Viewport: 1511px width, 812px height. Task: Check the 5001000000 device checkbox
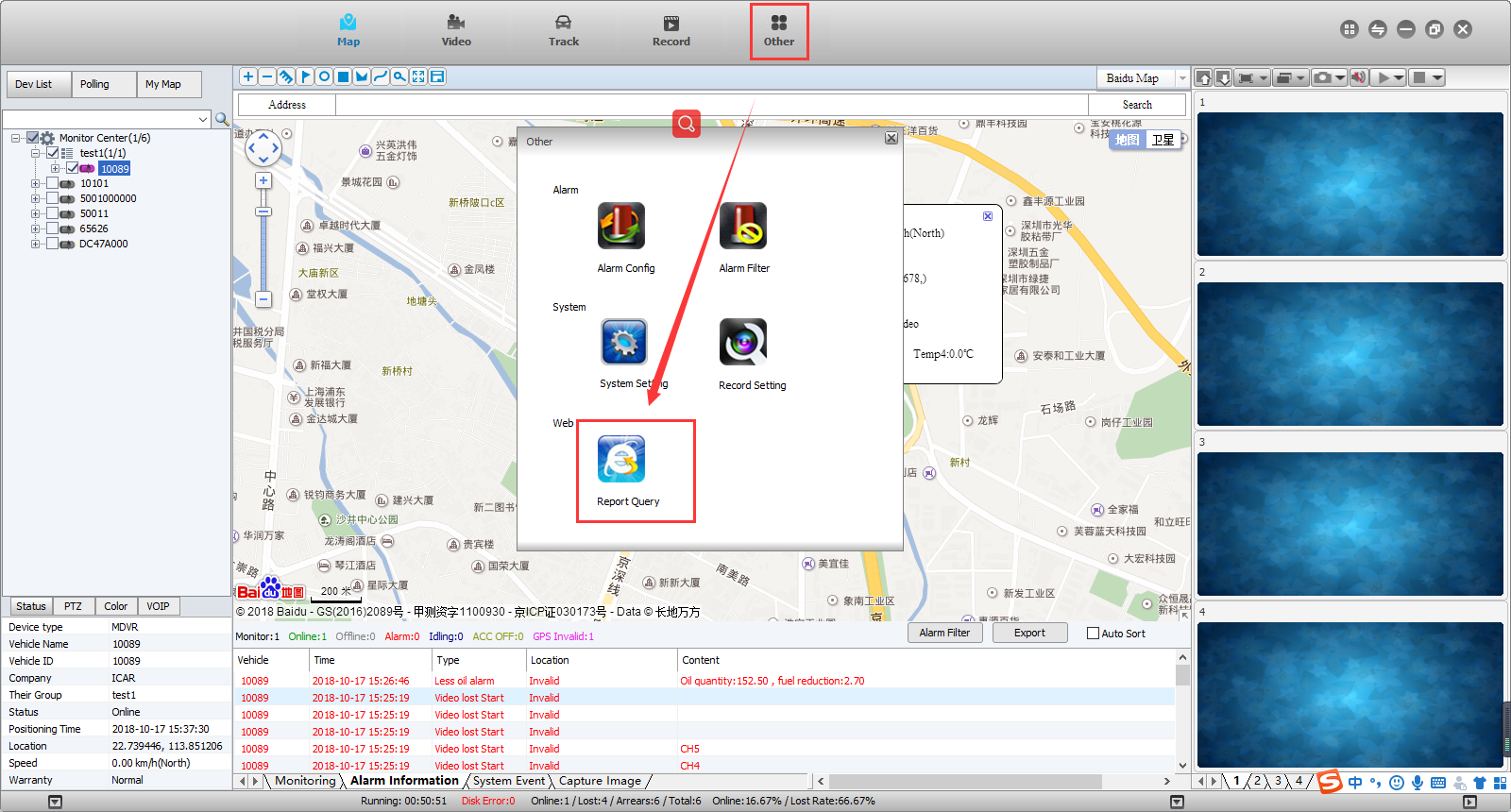tap(53, 198)
